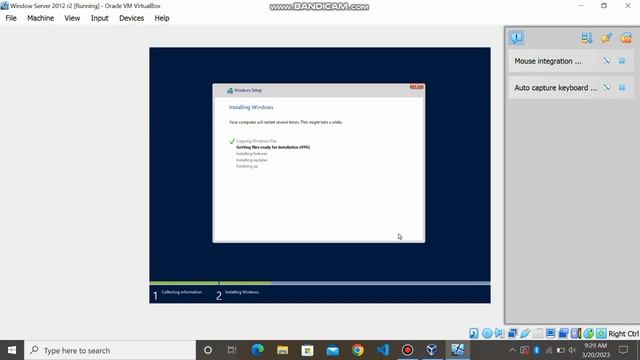The height and width of the screenshot is (360, 640).
Task: Click the shared folders status icon
Action: click(x=538, y=333)
